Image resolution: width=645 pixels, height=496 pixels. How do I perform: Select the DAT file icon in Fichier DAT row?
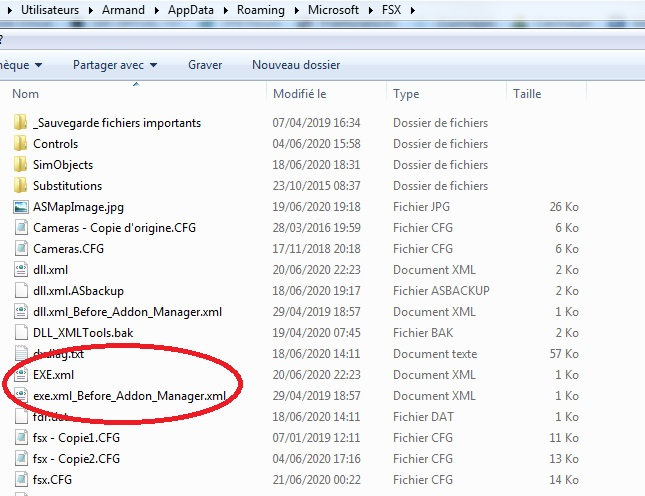(21, 416)
